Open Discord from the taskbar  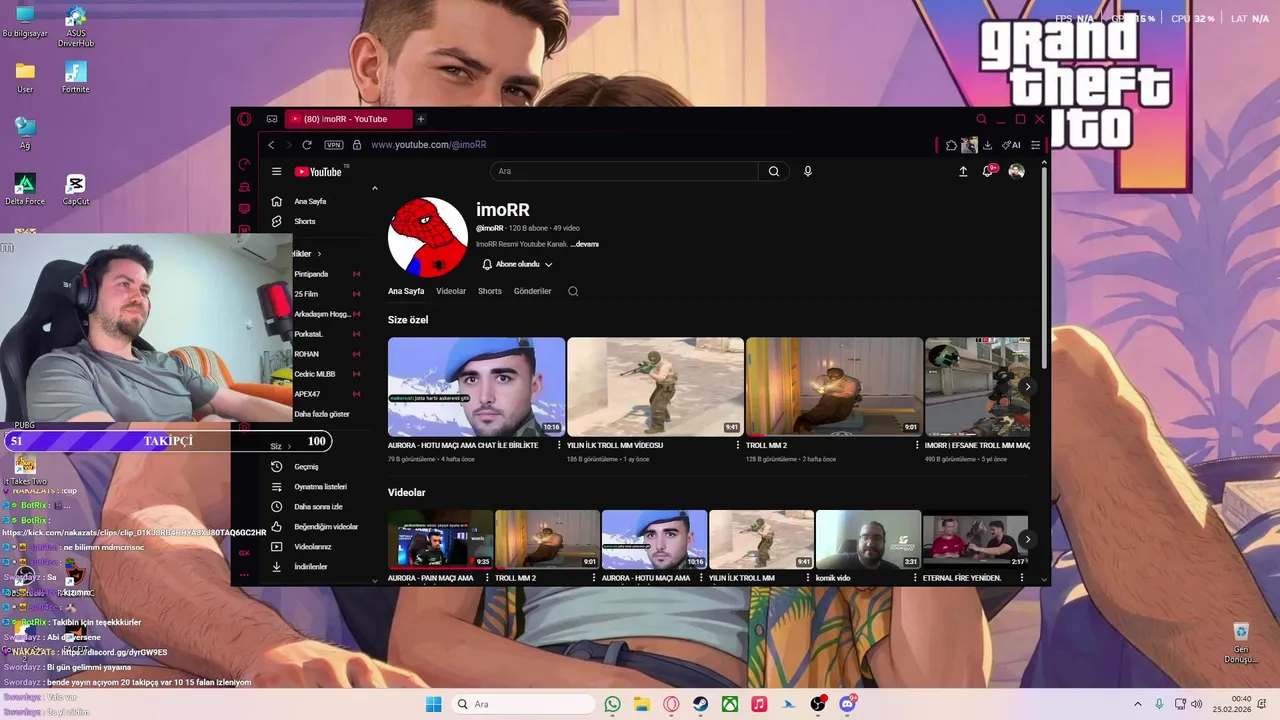(848, 704)
